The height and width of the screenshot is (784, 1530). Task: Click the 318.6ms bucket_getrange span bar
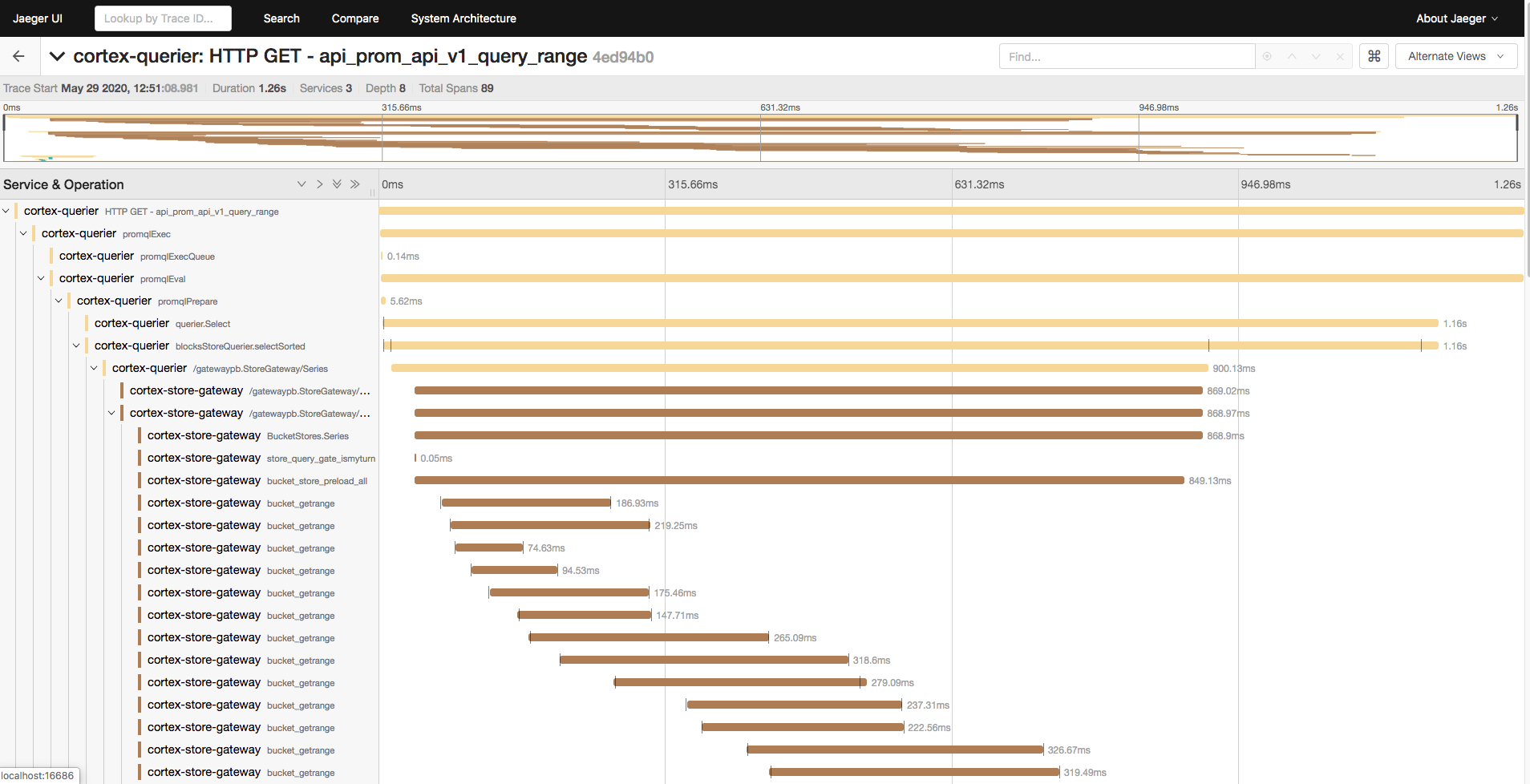pos(704,660)
